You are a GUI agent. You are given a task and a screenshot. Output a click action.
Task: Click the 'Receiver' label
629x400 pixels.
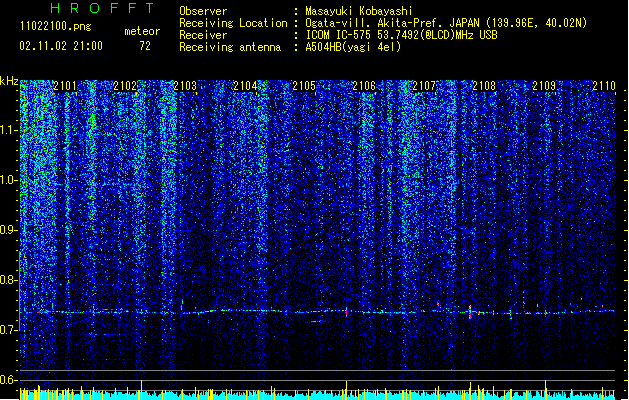coord(203,35)
